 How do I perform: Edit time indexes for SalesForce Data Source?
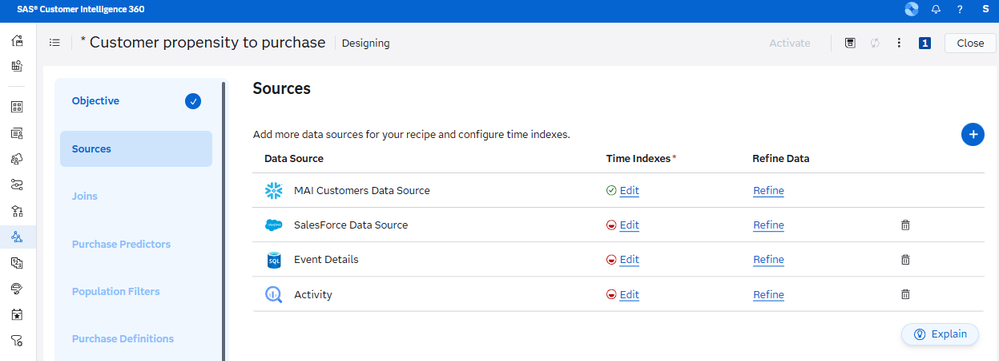[629, 225]
